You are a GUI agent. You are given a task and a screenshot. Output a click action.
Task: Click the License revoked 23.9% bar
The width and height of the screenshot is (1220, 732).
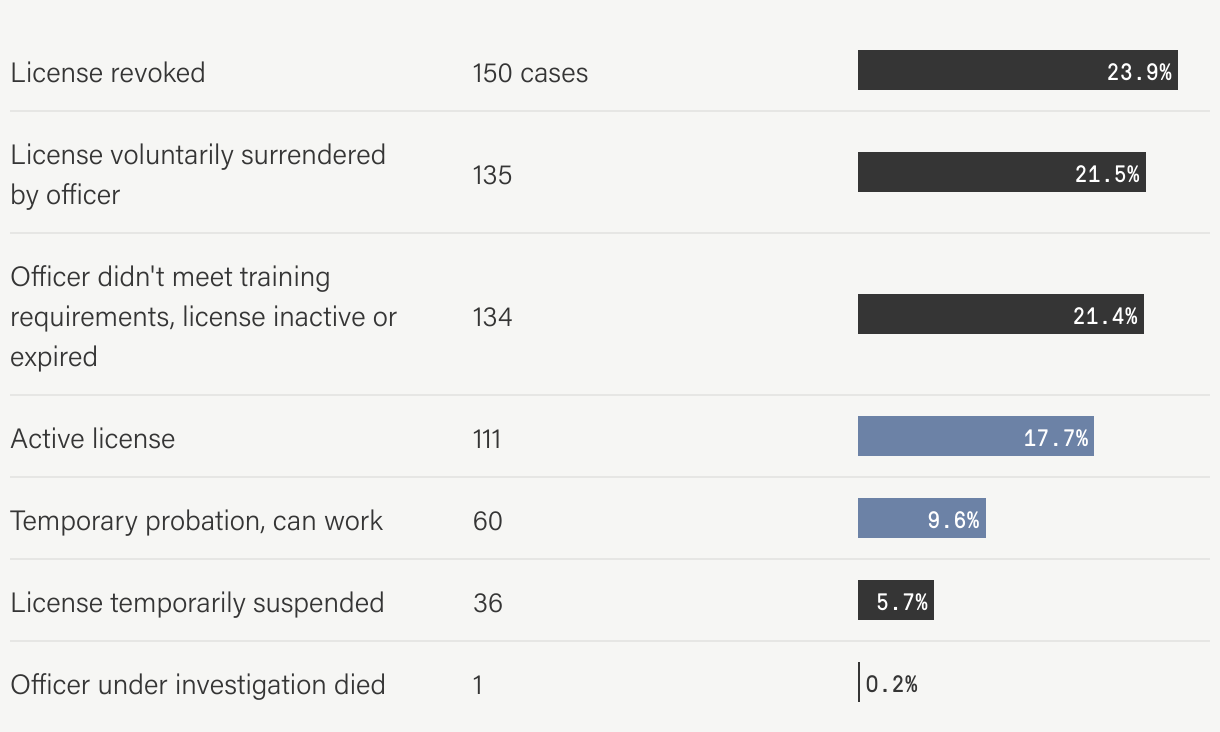1018,70
